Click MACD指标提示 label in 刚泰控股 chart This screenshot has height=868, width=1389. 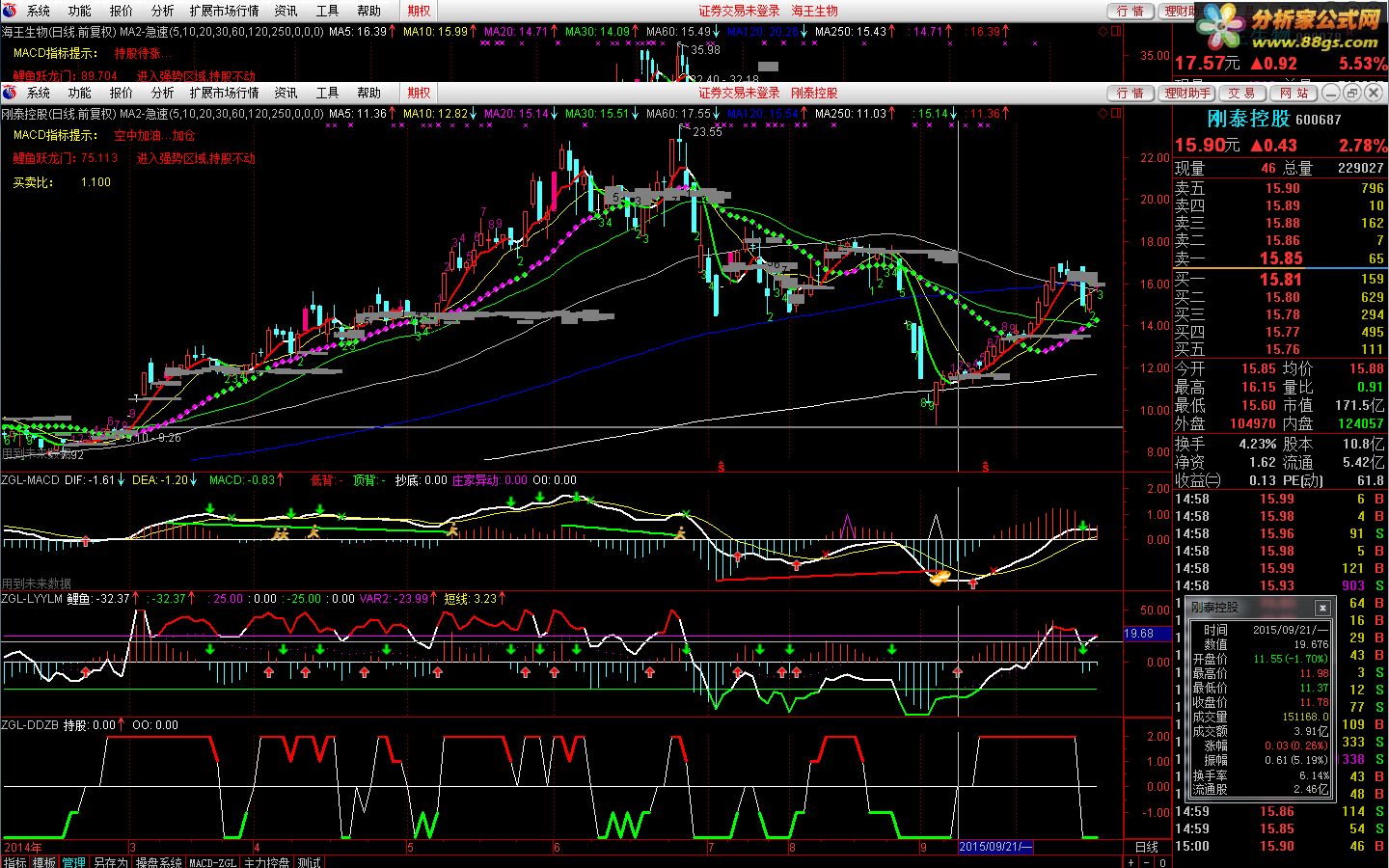[55, 136]
